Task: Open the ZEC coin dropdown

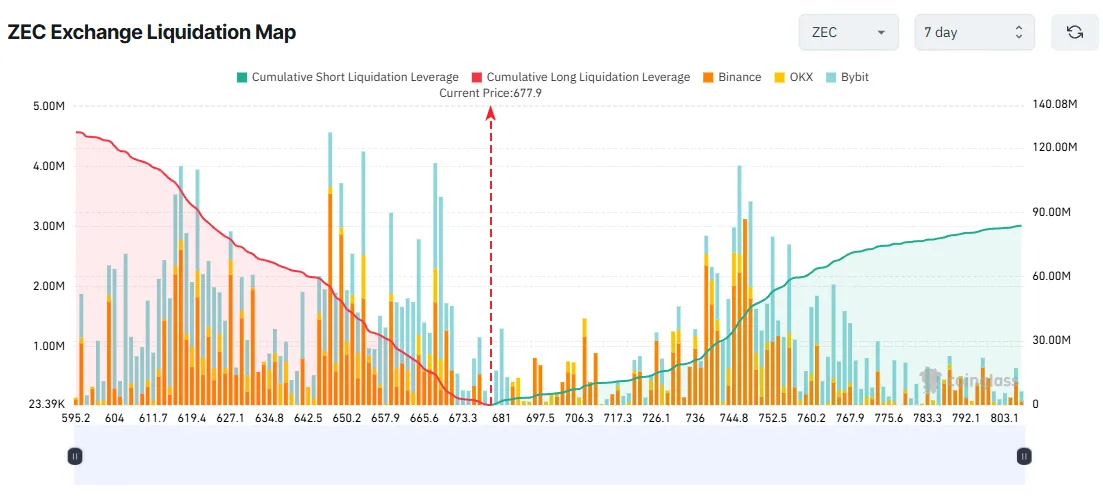Action: [x=849, y=32]
